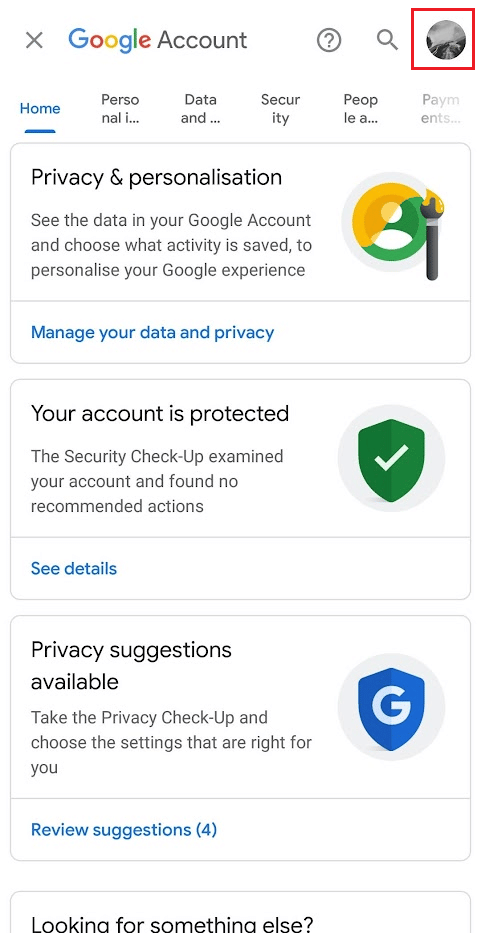The height and width of the screenshot is (933, 481).
Task: Select the Payments tab
Action: (x=441, y=109)
